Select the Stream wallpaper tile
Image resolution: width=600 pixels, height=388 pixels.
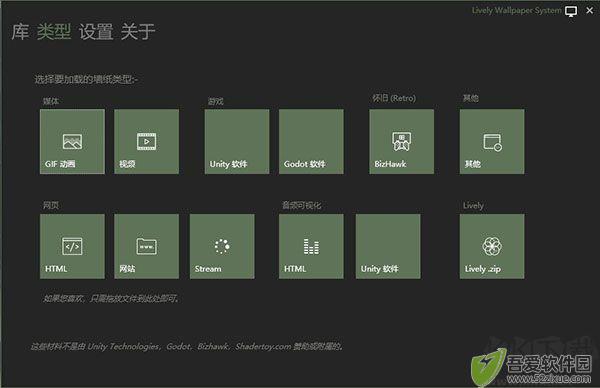(x=222, y=246)
